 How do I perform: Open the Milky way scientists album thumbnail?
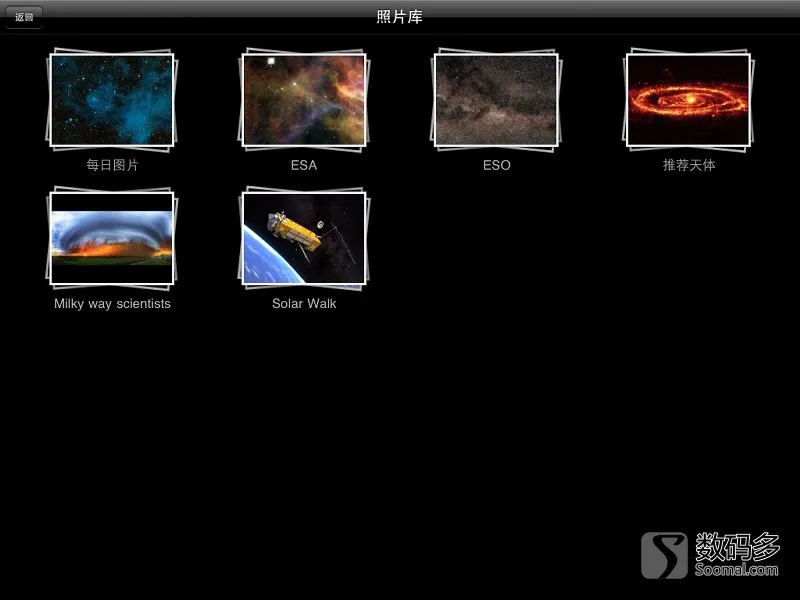click(x=112, y=238)
